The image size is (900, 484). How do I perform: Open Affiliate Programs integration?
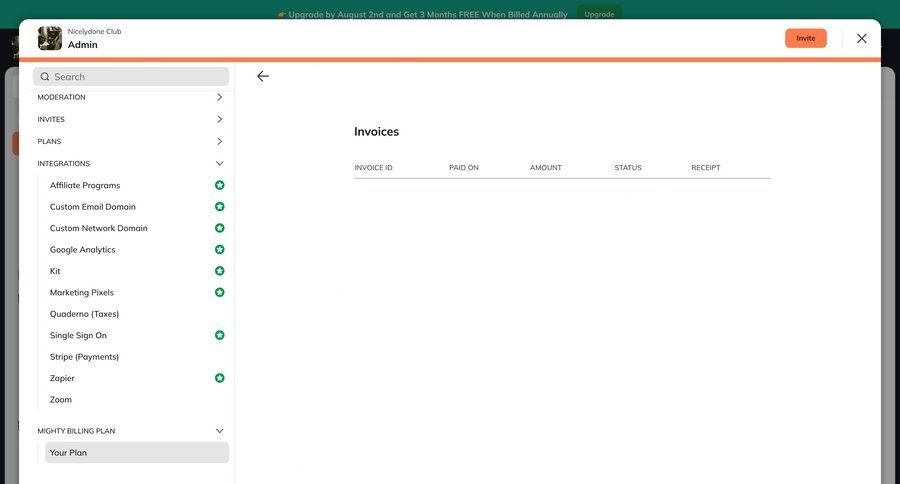coord(85,185)
